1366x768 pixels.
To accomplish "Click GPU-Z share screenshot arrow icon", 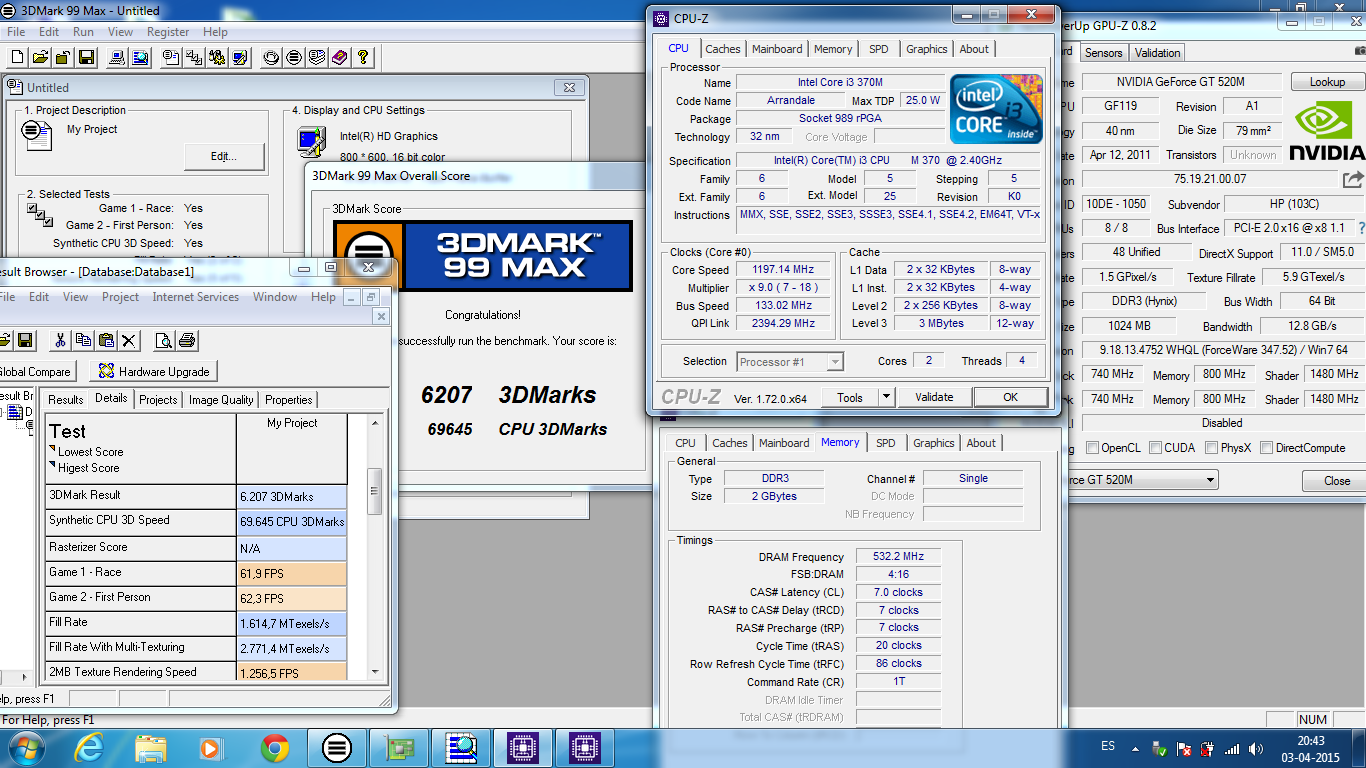I will pos(1353,180).
